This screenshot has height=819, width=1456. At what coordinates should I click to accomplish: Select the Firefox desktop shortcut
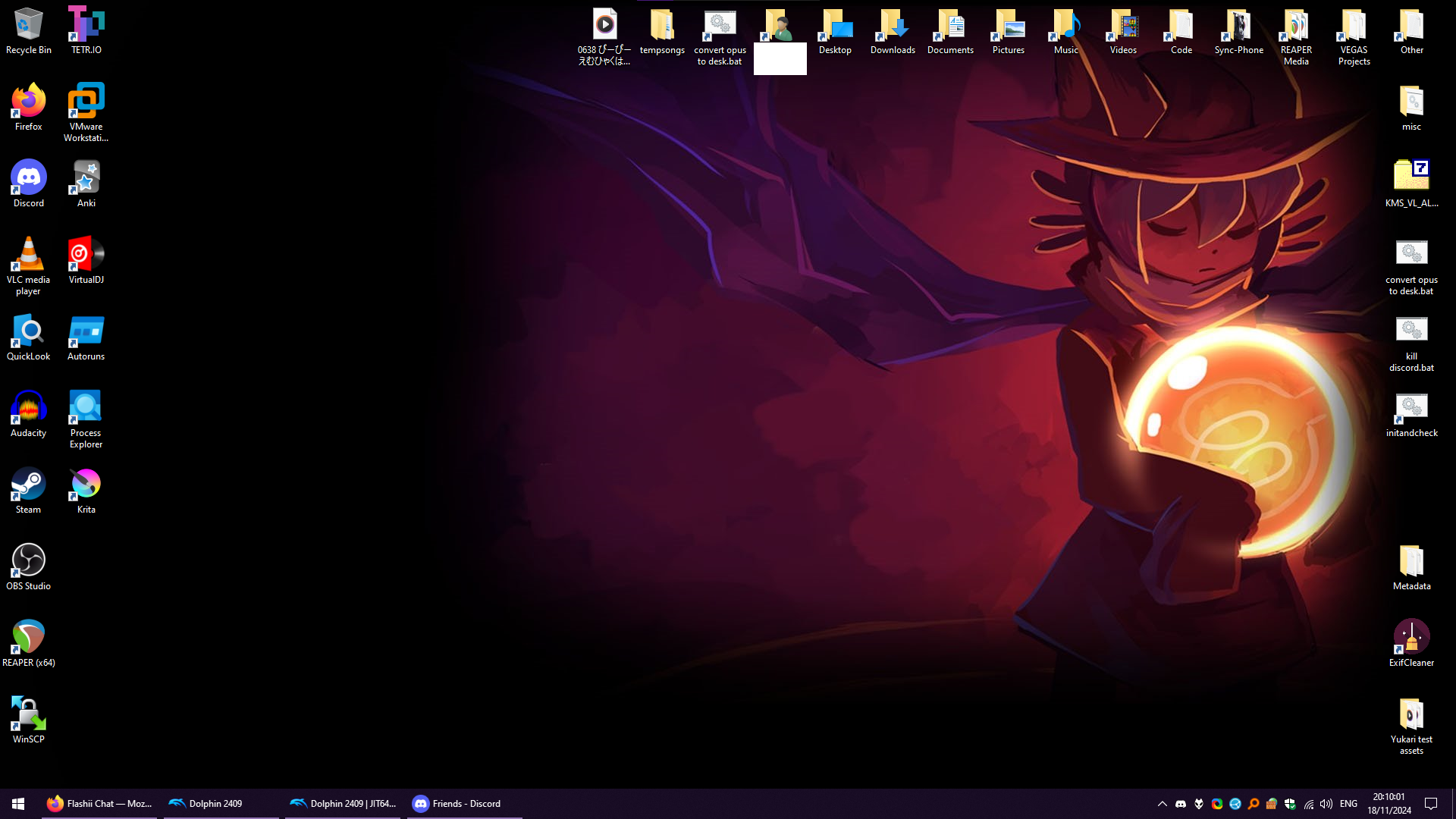[x=29, y=108]
